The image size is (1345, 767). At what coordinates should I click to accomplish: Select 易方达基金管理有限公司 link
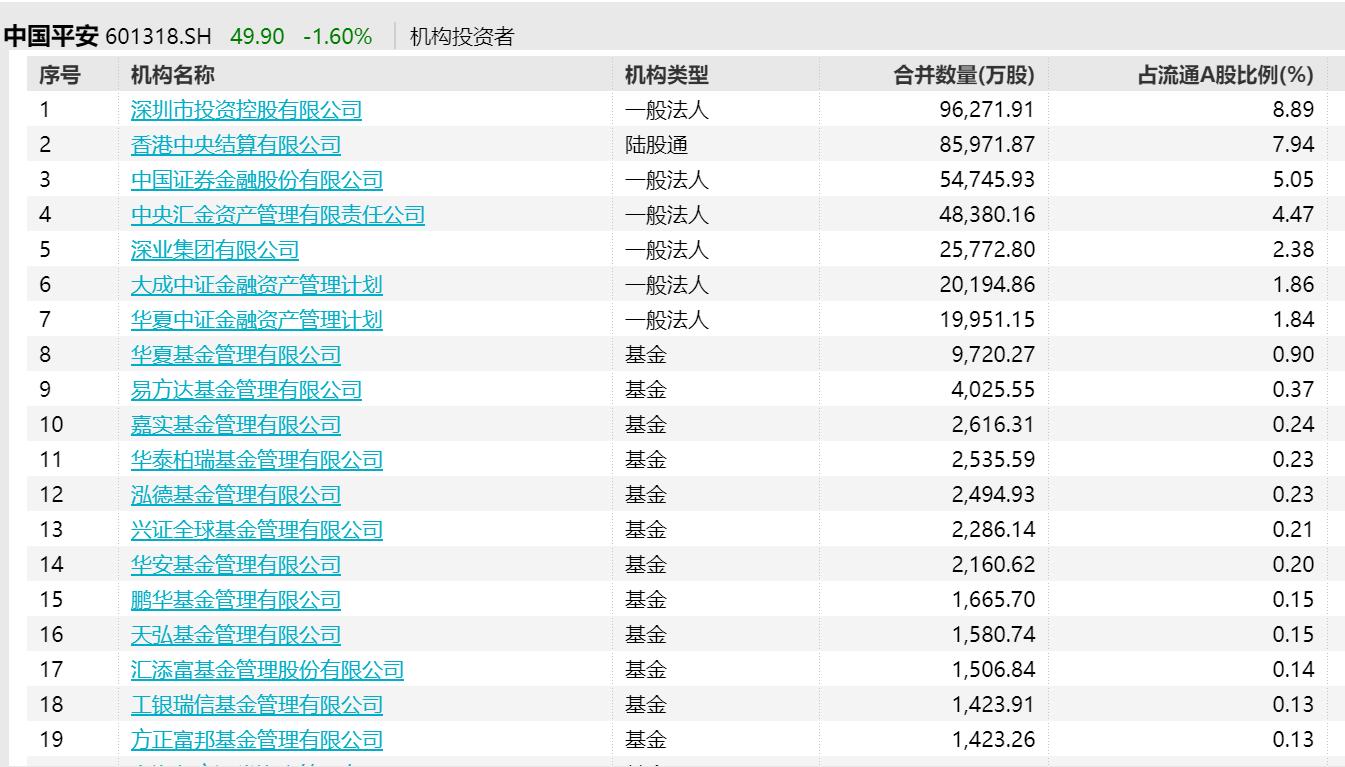click(x=246, y=390)
